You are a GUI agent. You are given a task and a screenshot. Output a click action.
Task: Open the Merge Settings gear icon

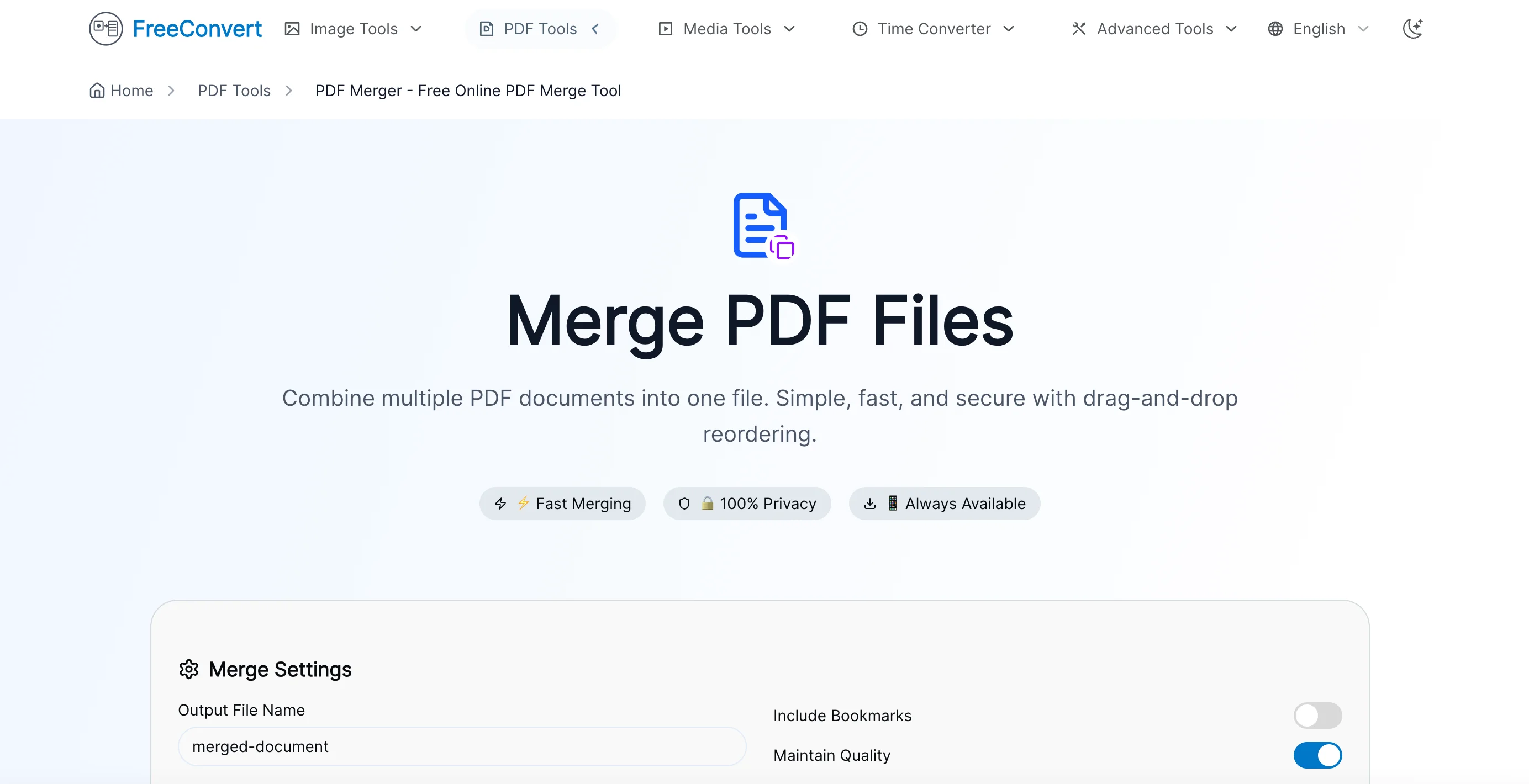(188, 669)
